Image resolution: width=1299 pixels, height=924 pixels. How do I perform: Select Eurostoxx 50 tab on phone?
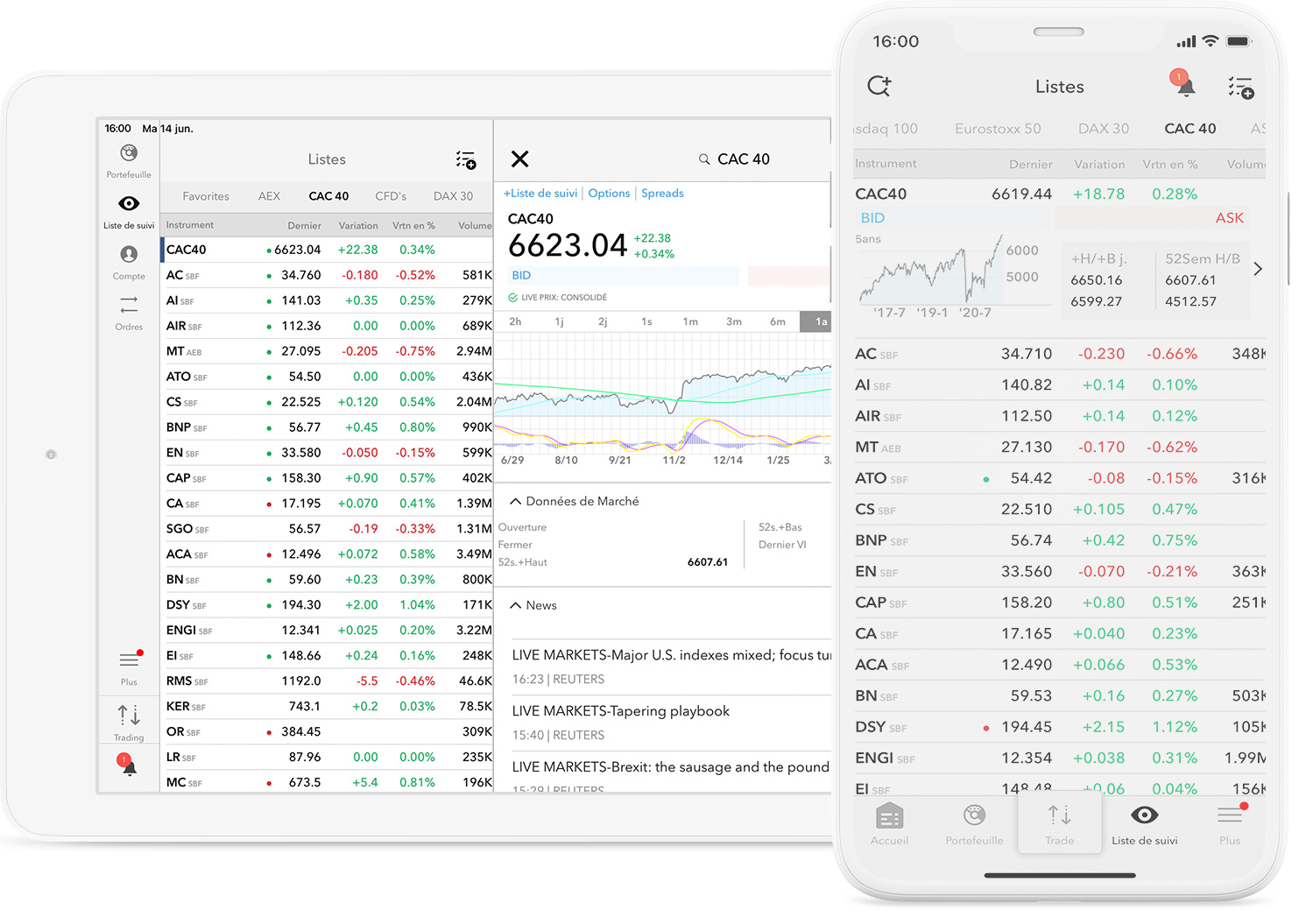pos(998,129)
